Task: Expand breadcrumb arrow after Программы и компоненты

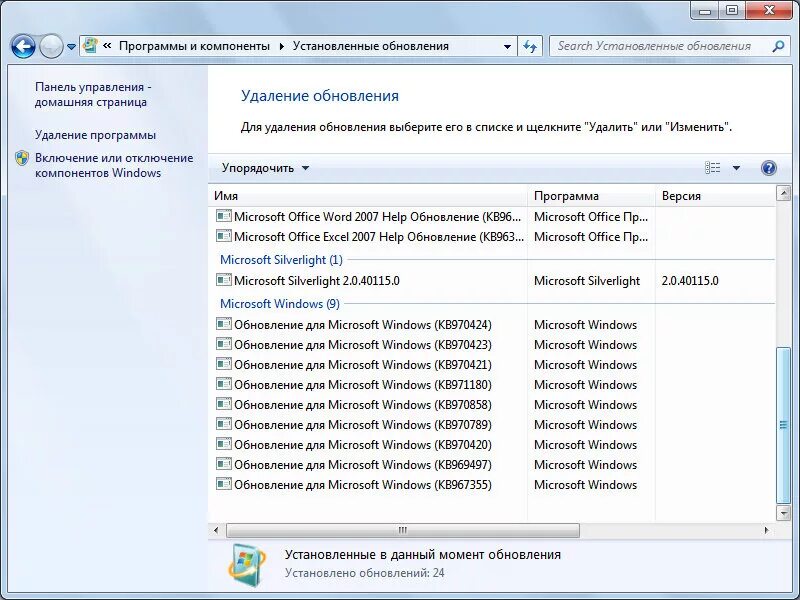Action: (282, 46)
